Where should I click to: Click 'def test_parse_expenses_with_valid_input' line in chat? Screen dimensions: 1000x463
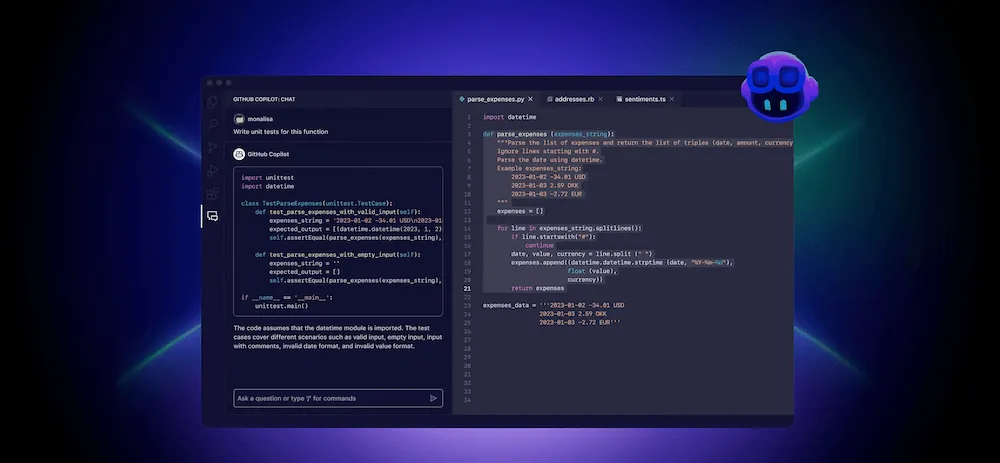339,212
